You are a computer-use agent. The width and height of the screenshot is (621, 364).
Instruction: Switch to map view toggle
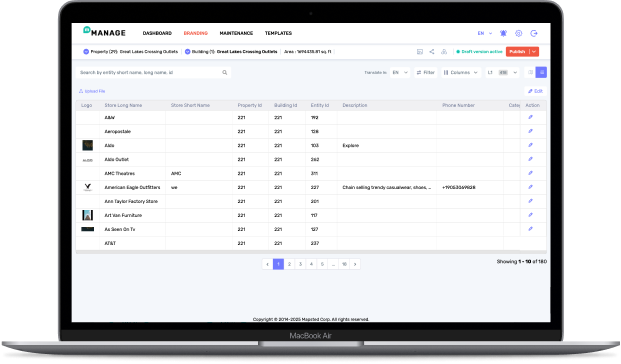click(530, 72)
